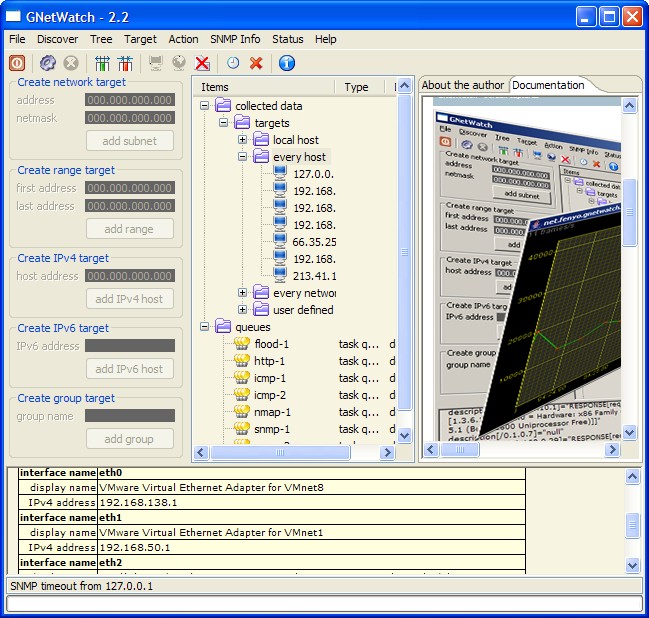
Task: Click the folder icon of collected data
Action: pos(223,106)
